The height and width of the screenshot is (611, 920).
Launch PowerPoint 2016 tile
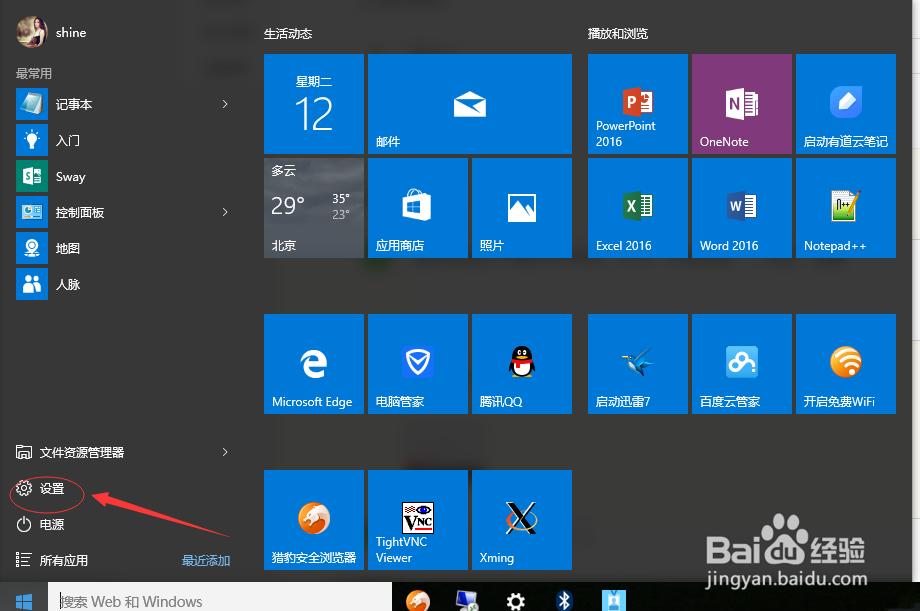click(638, 104)
